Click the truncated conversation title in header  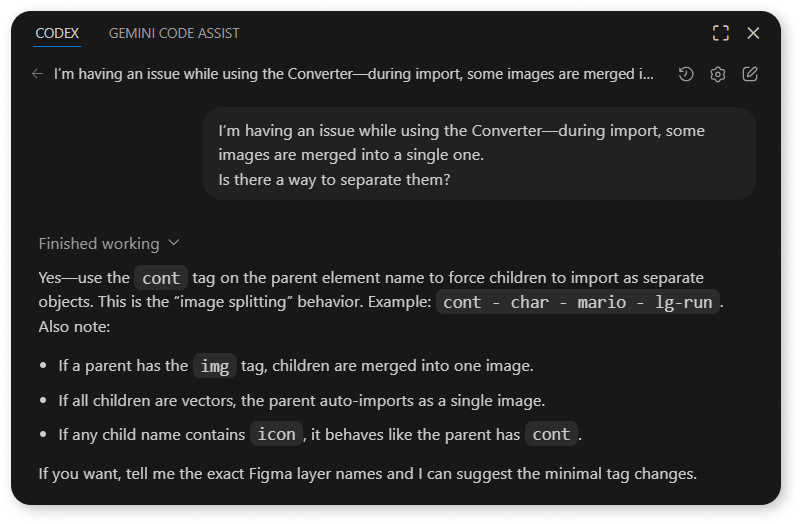pyautogui.click(x=357, y=74)
